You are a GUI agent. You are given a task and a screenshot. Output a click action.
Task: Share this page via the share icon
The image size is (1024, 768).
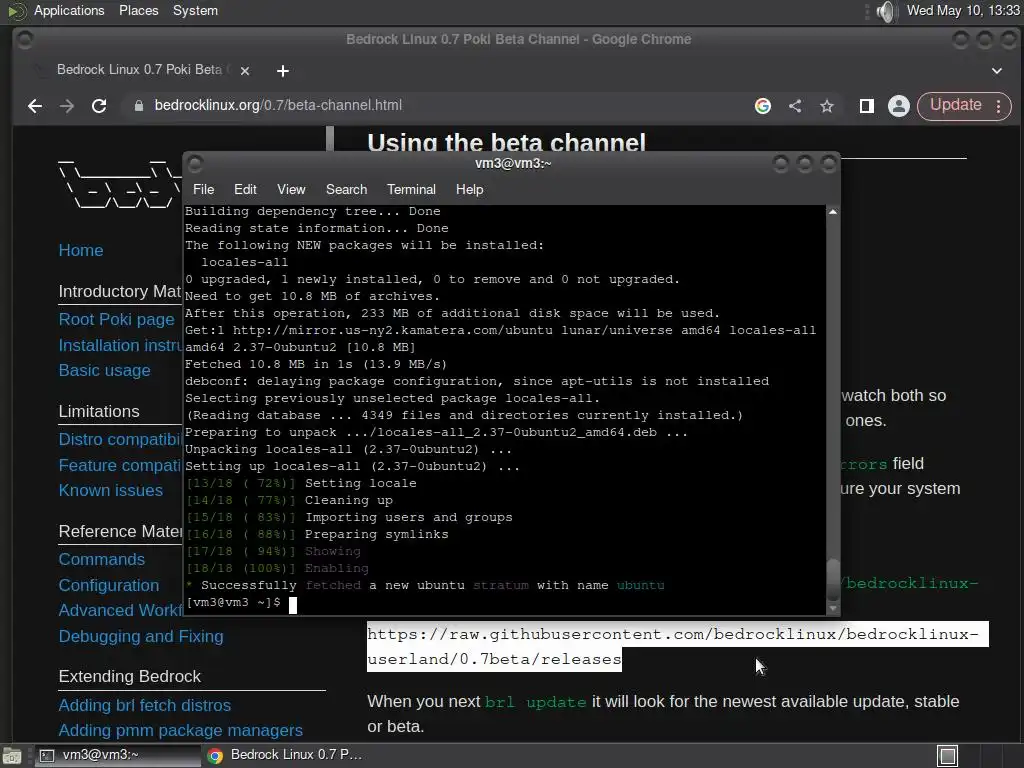(795, 106)
